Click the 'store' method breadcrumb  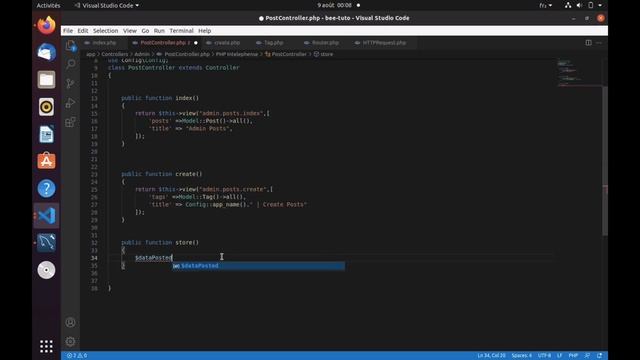323,54
